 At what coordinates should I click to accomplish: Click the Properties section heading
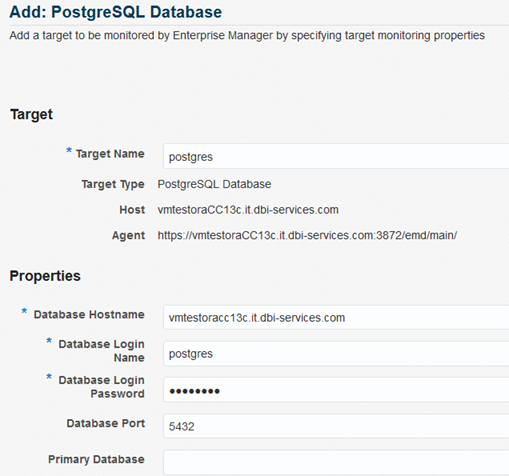[x=45, y=276]
